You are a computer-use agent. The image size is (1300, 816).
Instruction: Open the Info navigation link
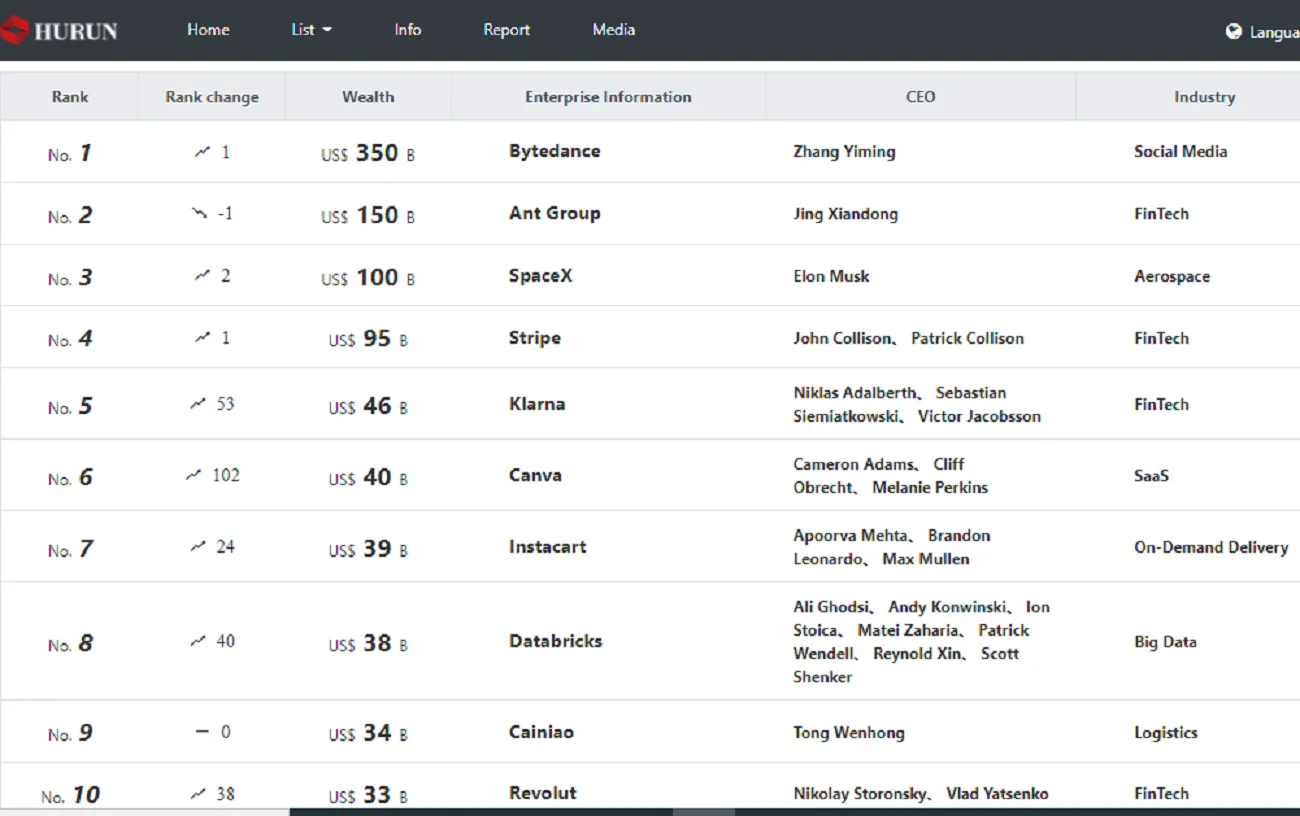click(x=407, y=30)
